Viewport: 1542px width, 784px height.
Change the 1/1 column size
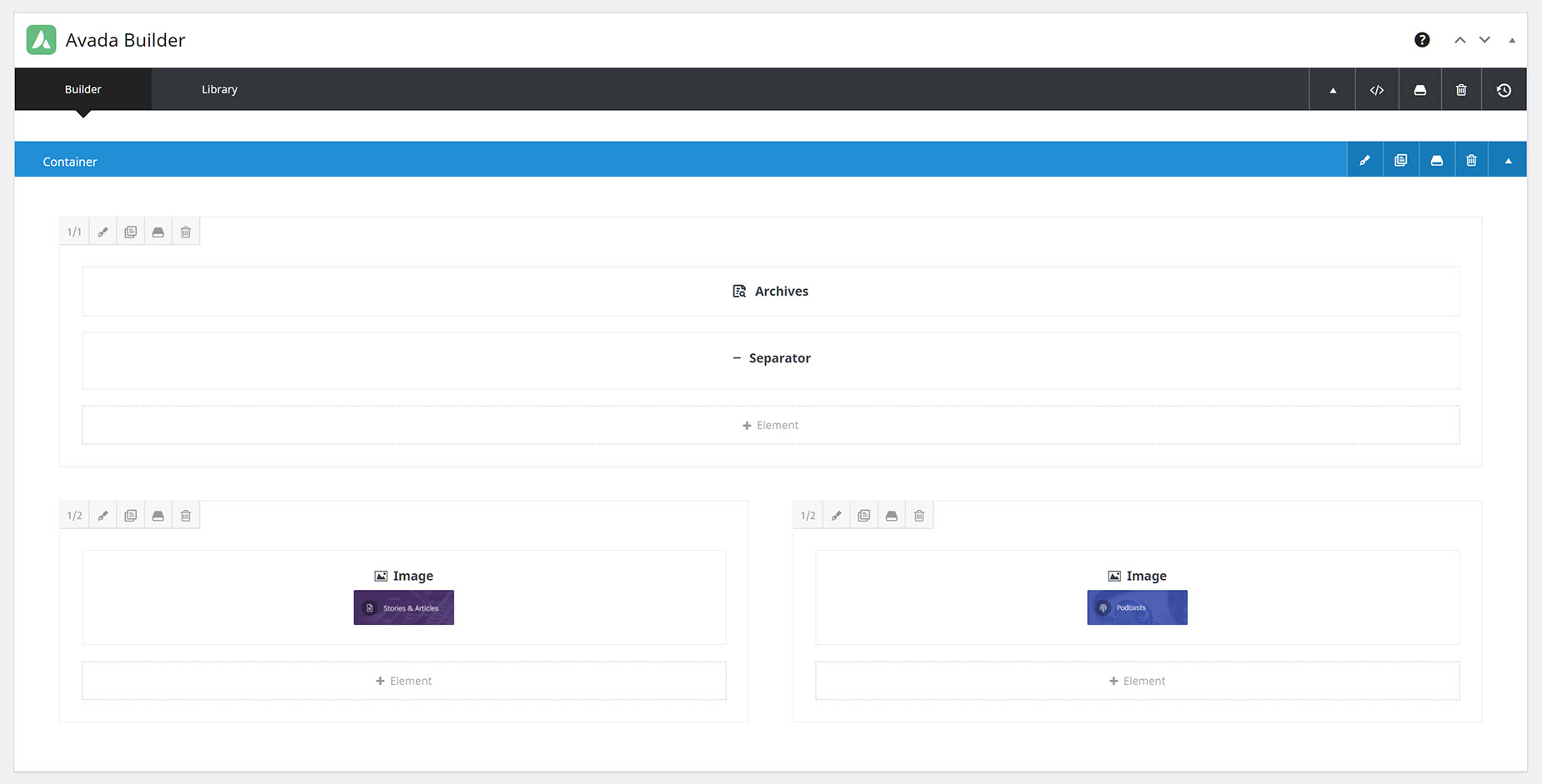[74, 232]
